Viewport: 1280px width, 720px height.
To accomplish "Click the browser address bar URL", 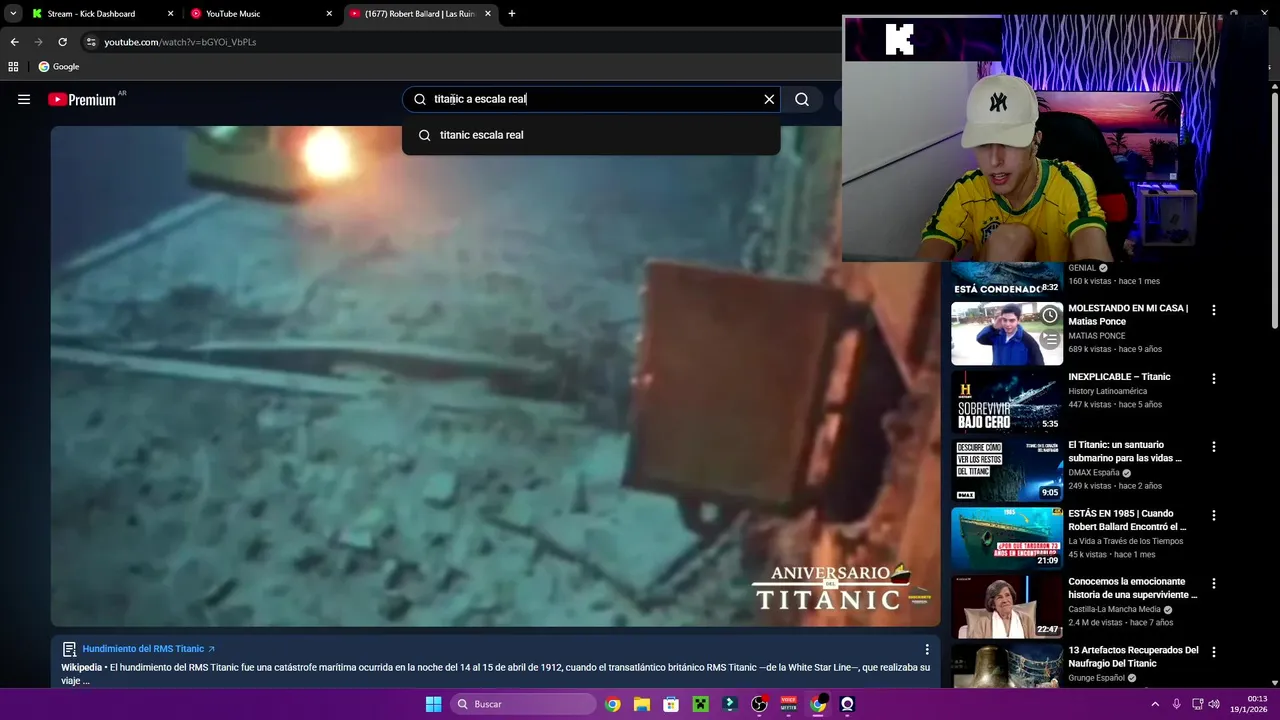I will pyautogui.click(x=180, y=42).
